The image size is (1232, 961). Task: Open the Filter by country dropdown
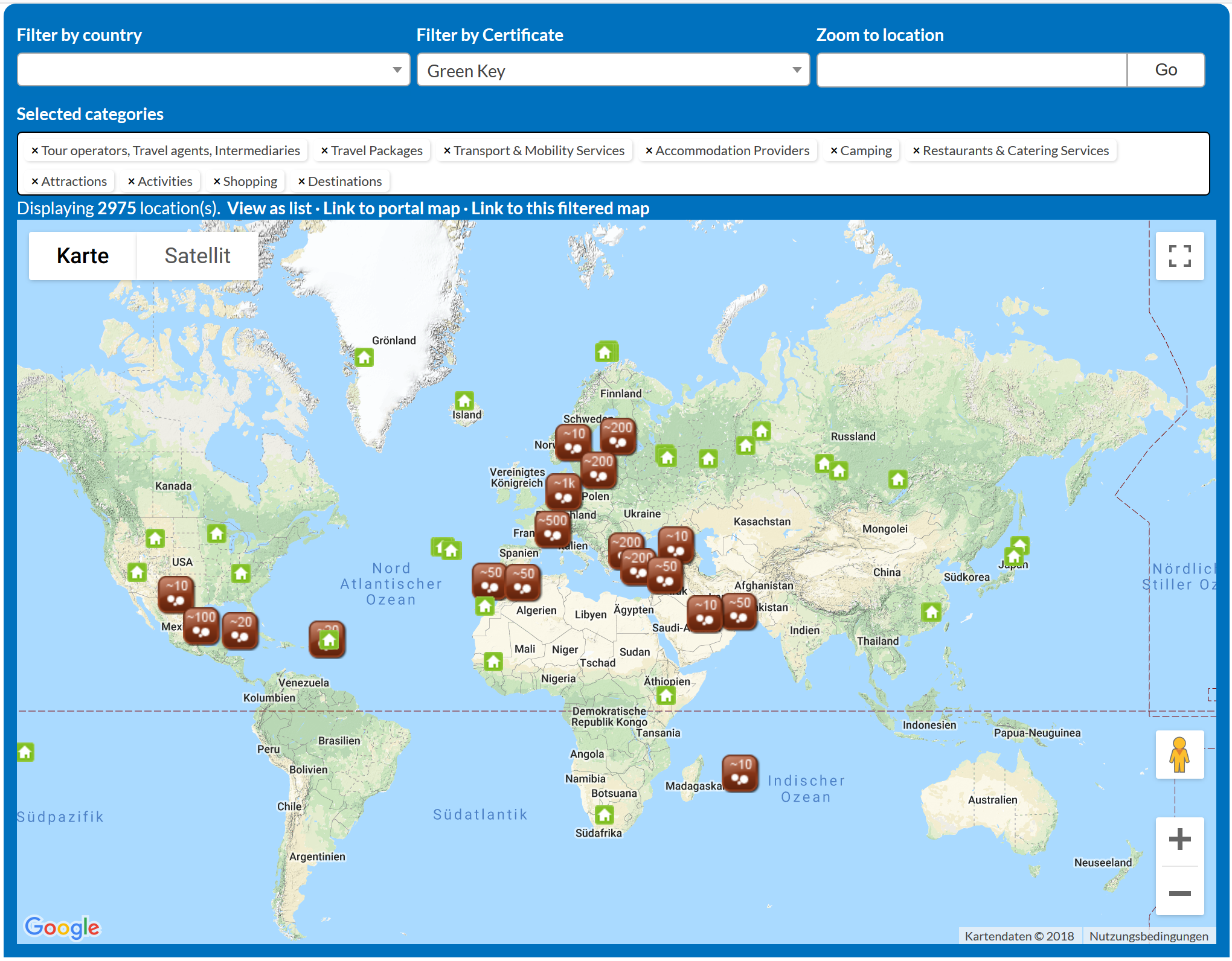point(213,70)
